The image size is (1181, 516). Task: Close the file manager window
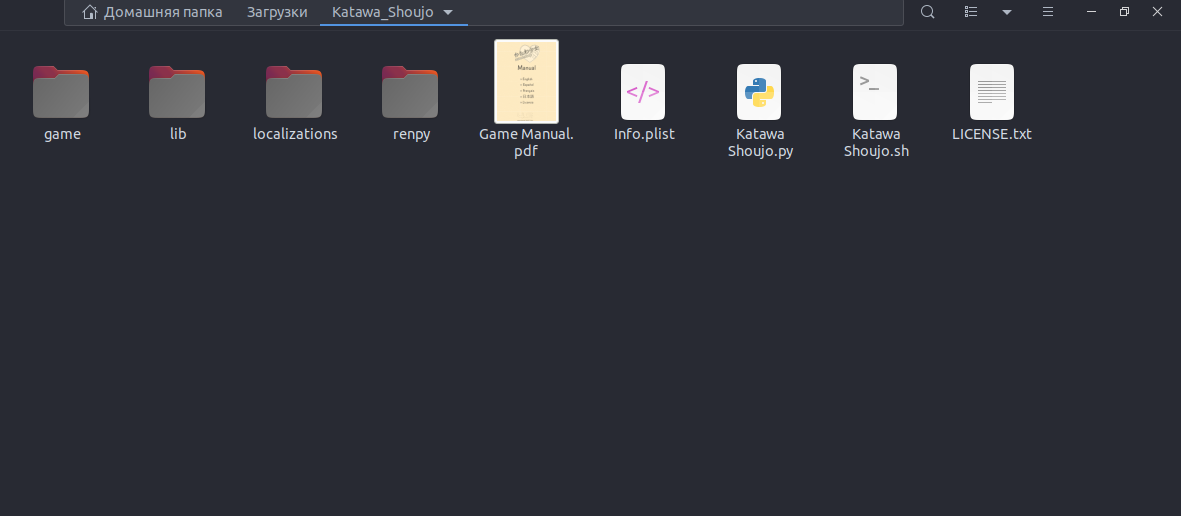click(1158, 12)
